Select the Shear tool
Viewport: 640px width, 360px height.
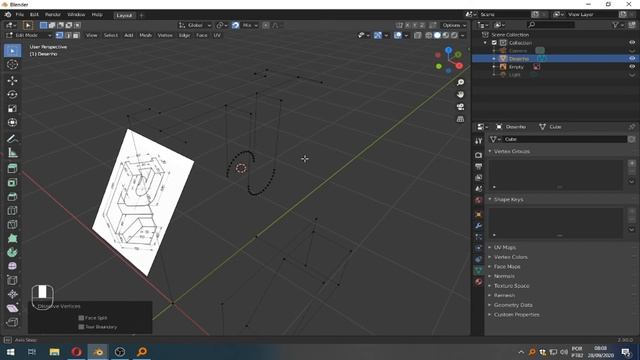pyautogui.click(x=12, y=308)
